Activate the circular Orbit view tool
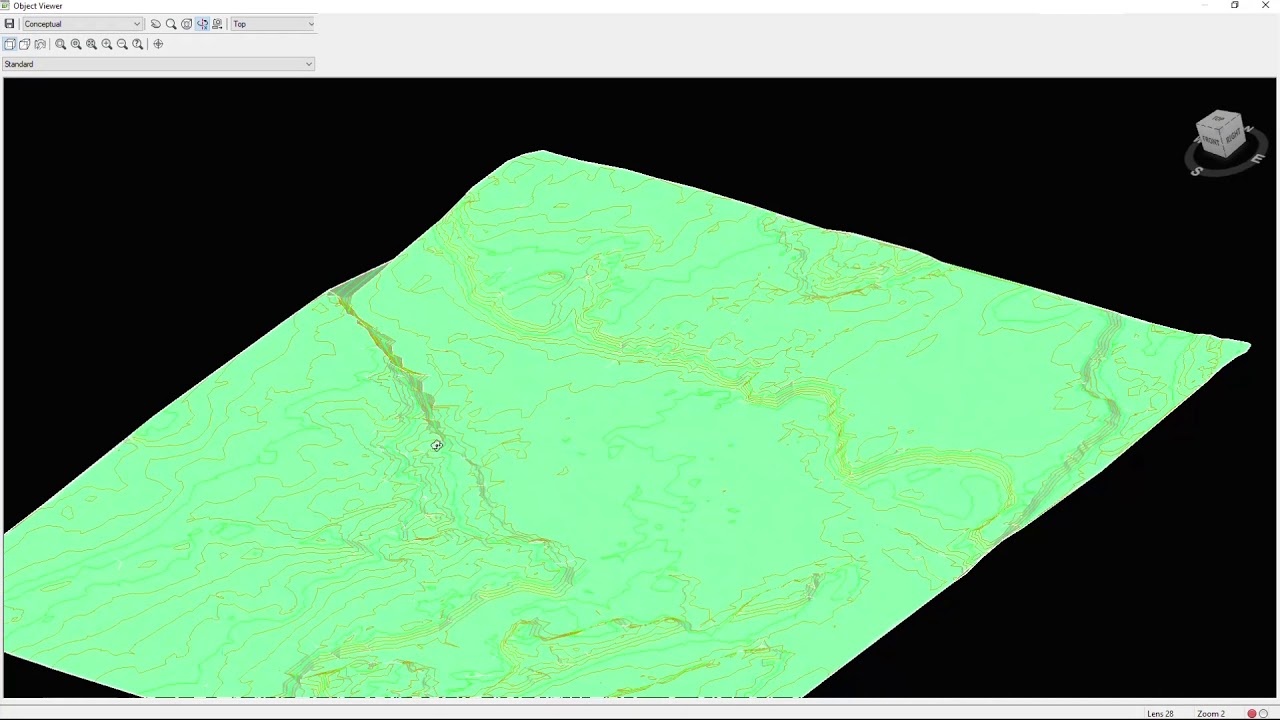The height and width of the screenshot is (720, 1280). click(x=186, y=24)
